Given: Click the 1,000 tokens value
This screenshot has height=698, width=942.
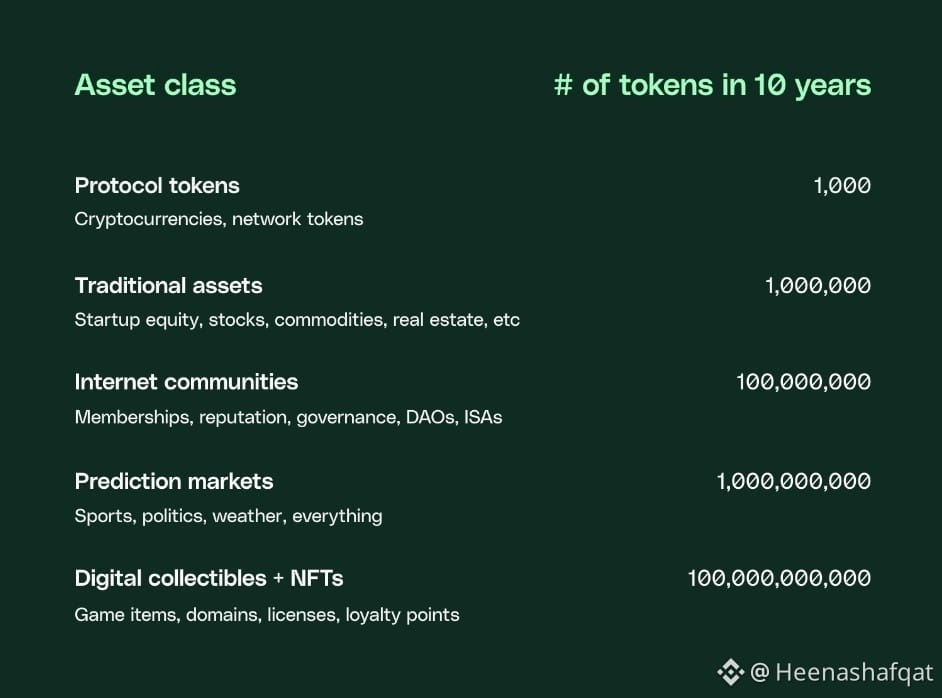Looking at the screenshot, I should pyautogui.click(x=842, y=186).
